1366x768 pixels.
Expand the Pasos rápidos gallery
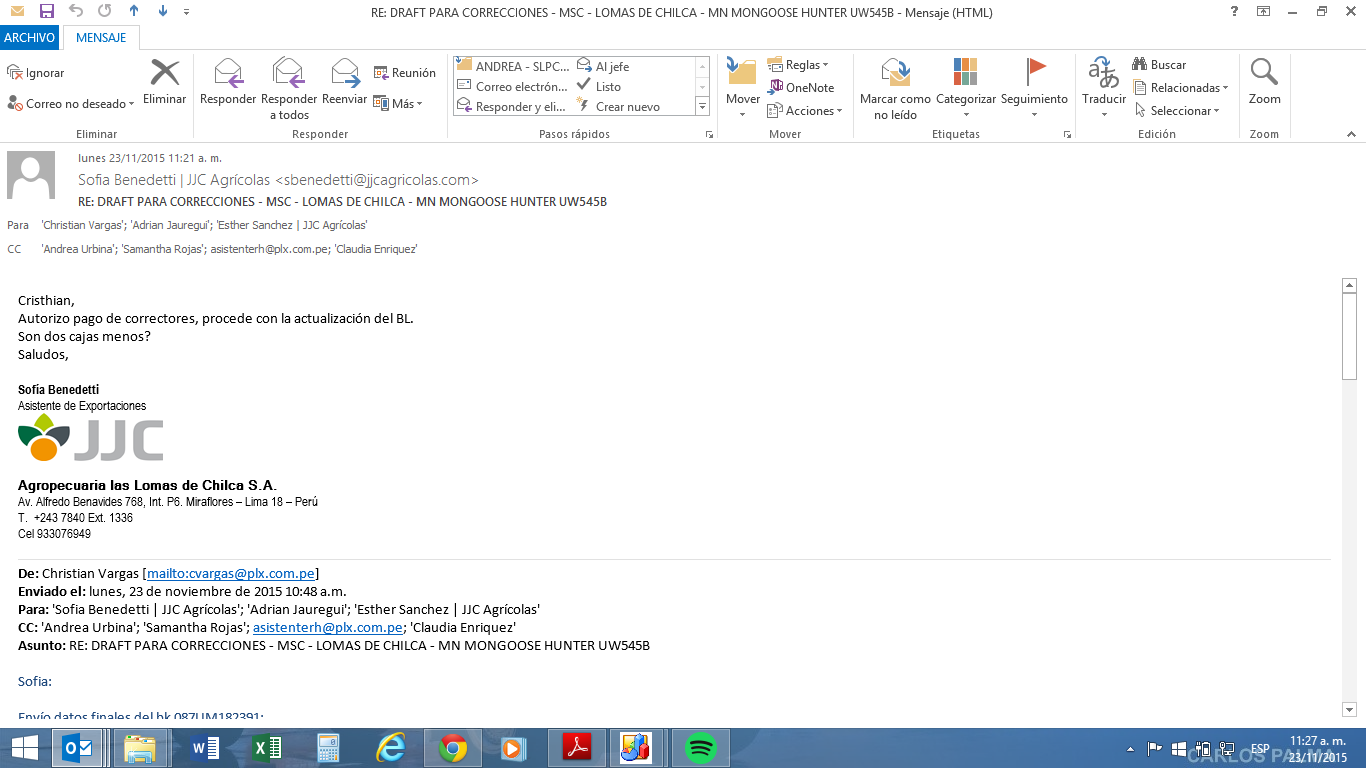(702, 106)
